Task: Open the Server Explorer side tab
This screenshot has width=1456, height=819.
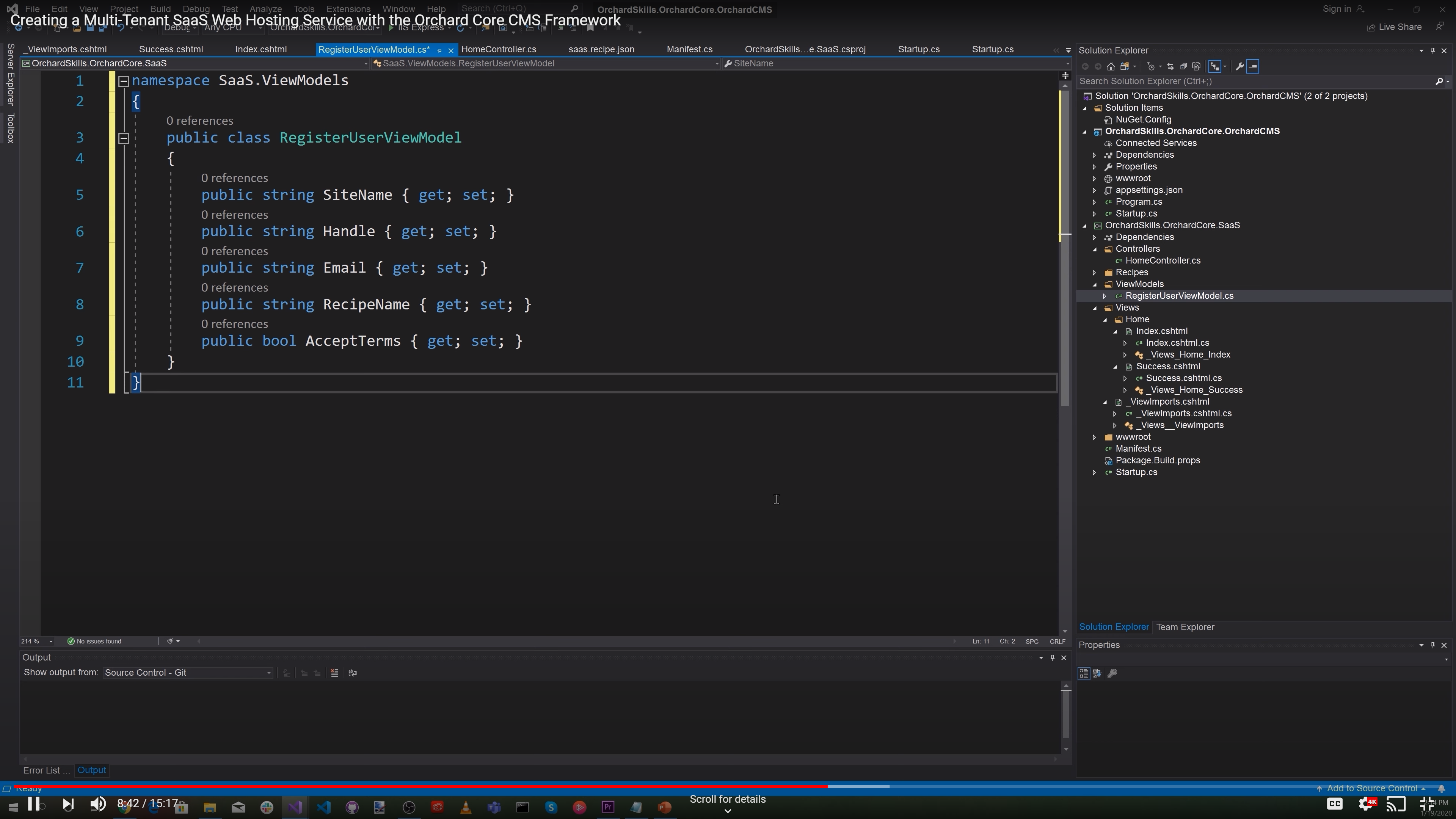Action: point(10,74)
